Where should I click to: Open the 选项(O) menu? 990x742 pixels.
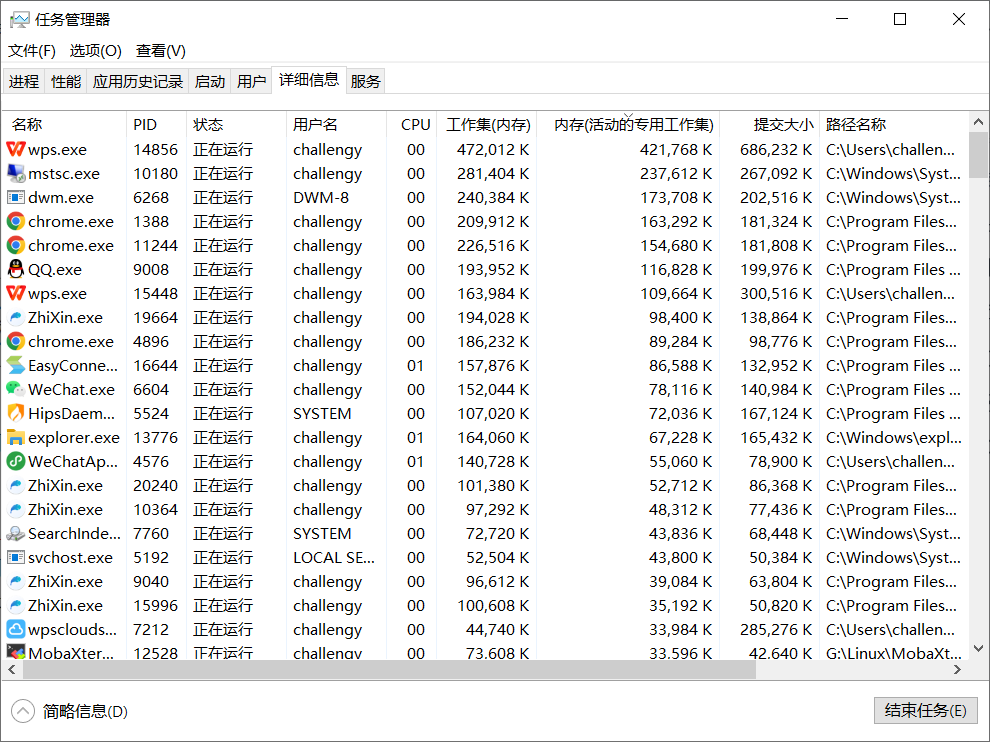coord(95,51)
